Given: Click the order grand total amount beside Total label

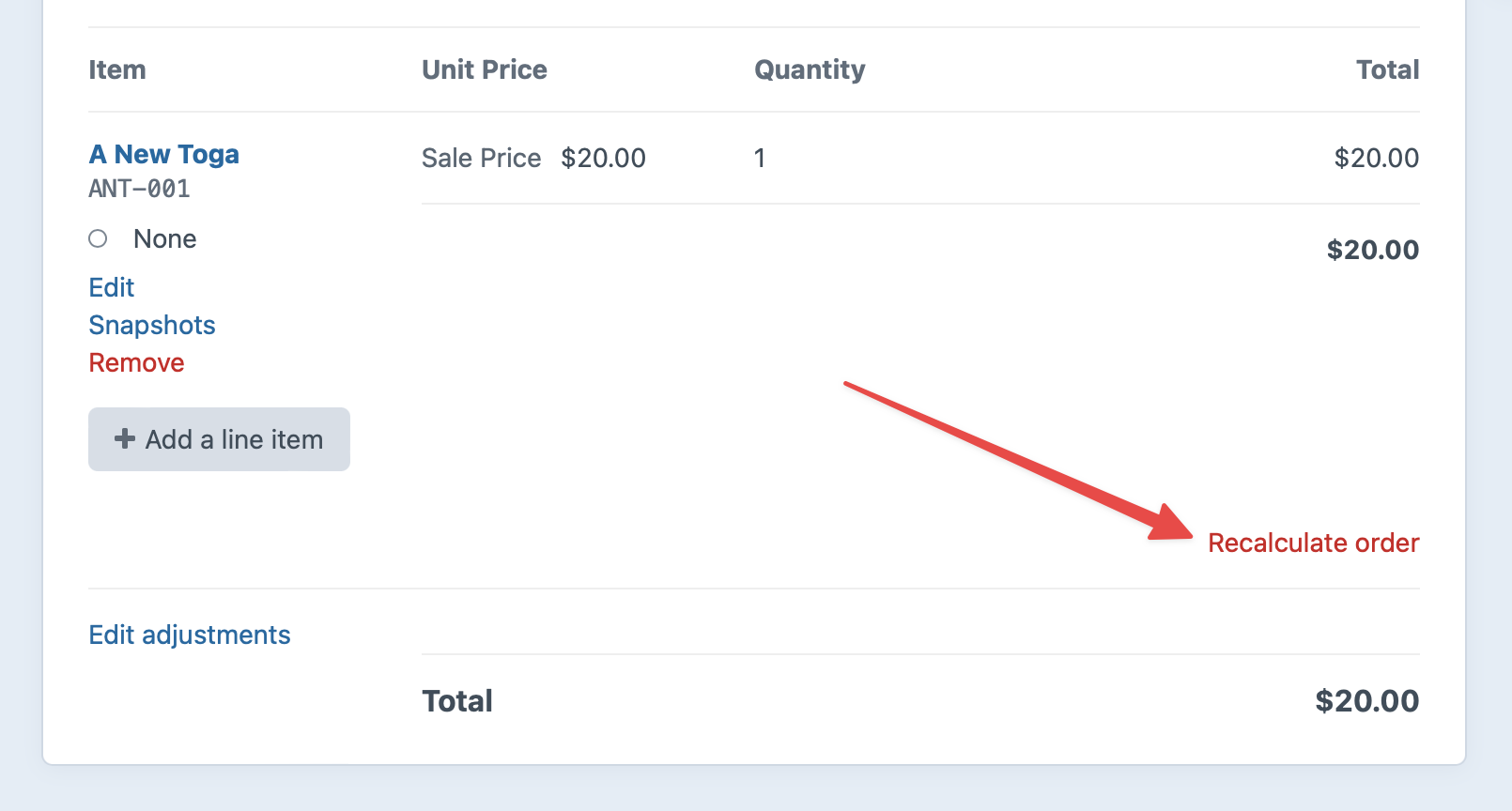Looking at the screenshot, I should (x=1366, y=701).
